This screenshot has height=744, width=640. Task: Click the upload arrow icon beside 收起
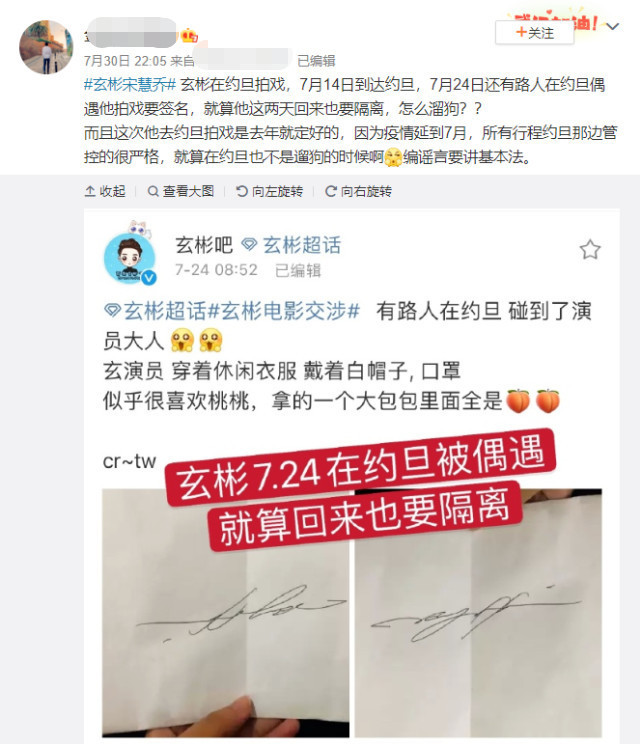90,191
